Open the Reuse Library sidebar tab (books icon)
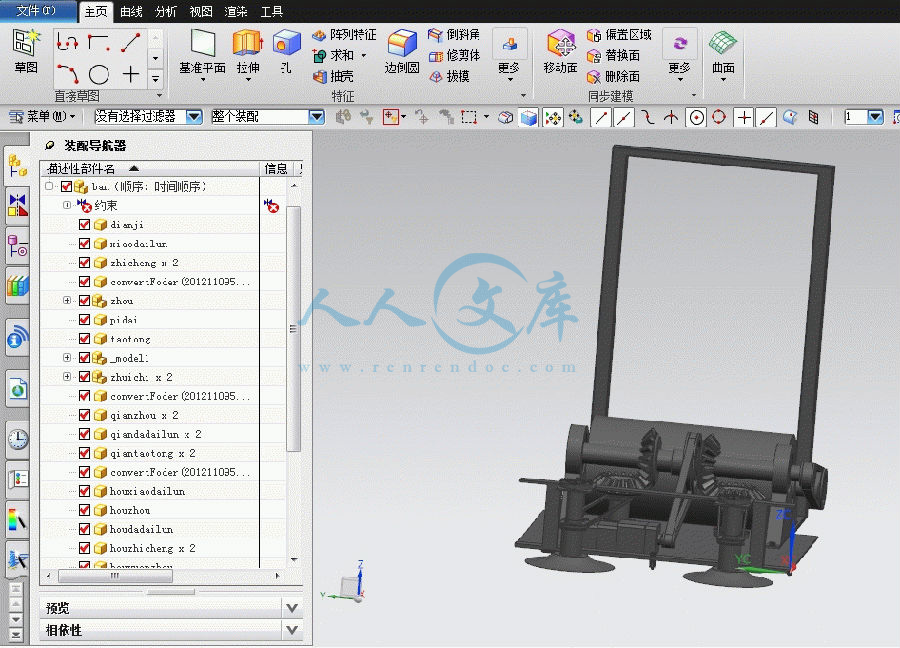Screen dimensions: 900x648 click(17, 285)
